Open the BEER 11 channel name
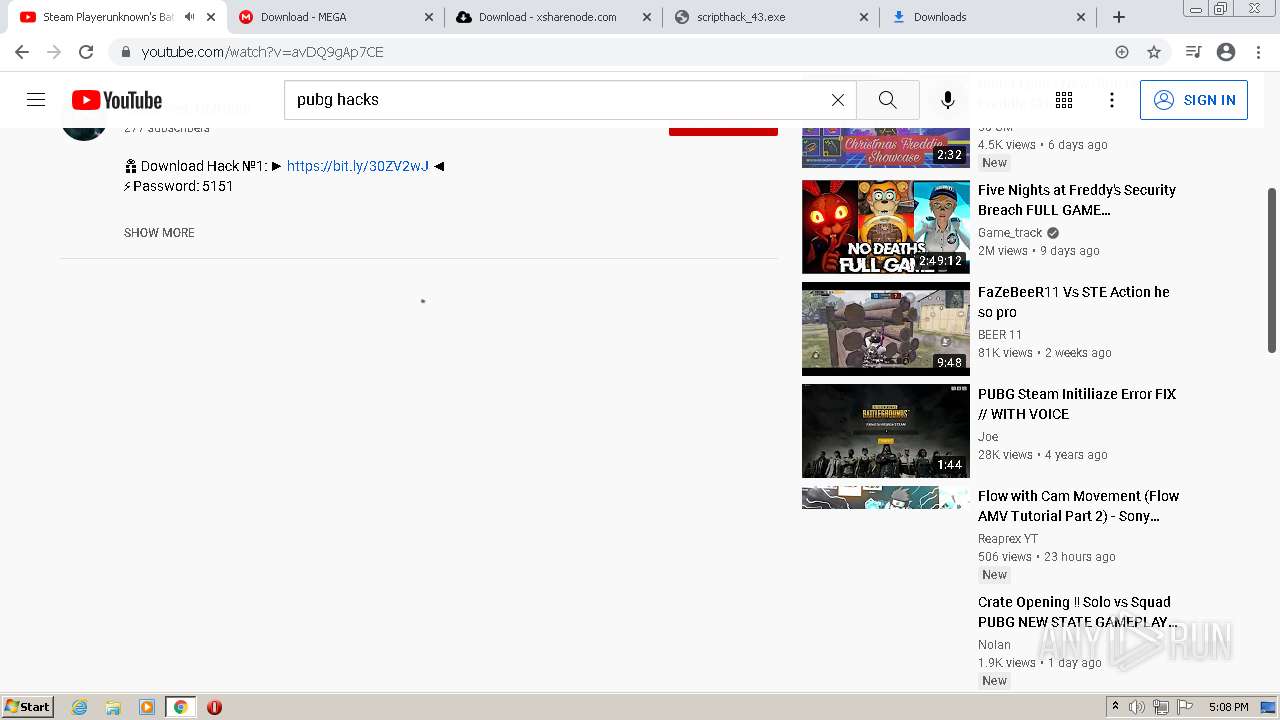Image resolution: width=1280 pixels, height=720 pixels. (1000, 335)
